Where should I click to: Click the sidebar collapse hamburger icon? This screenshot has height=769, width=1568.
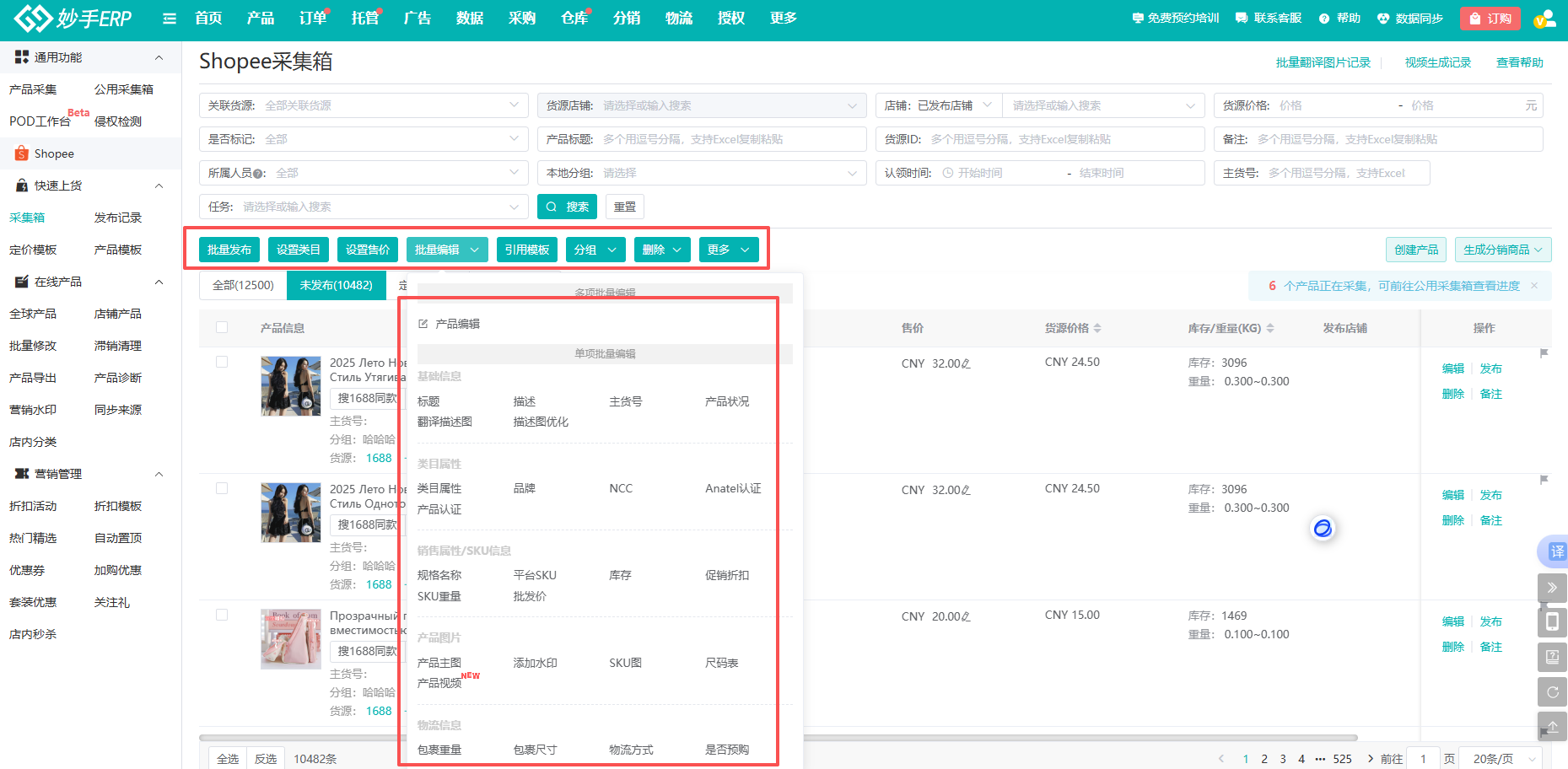(170, 19)
